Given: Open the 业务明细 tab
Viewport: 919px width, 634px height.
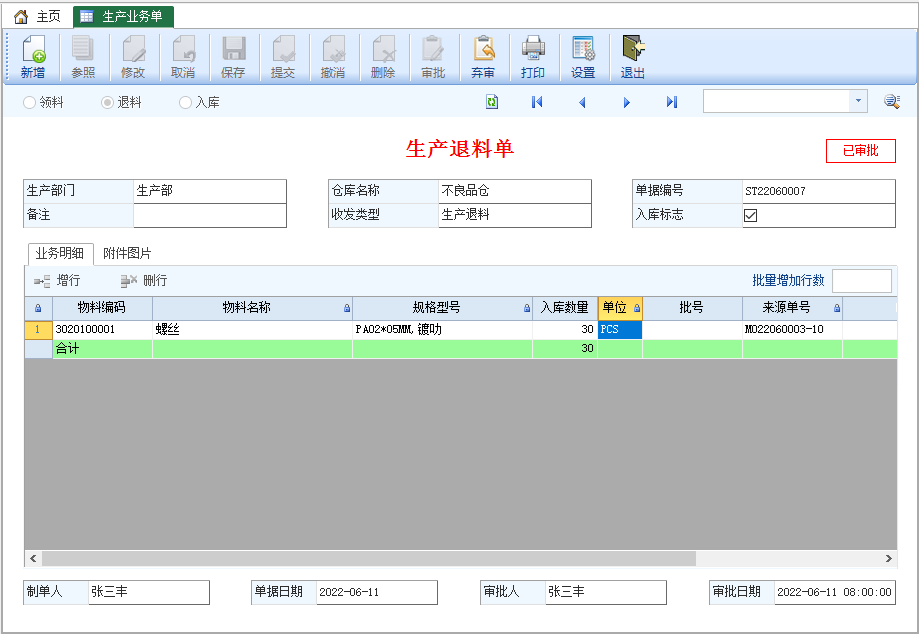Looking at the screenshot, I should tap(60, 253).
